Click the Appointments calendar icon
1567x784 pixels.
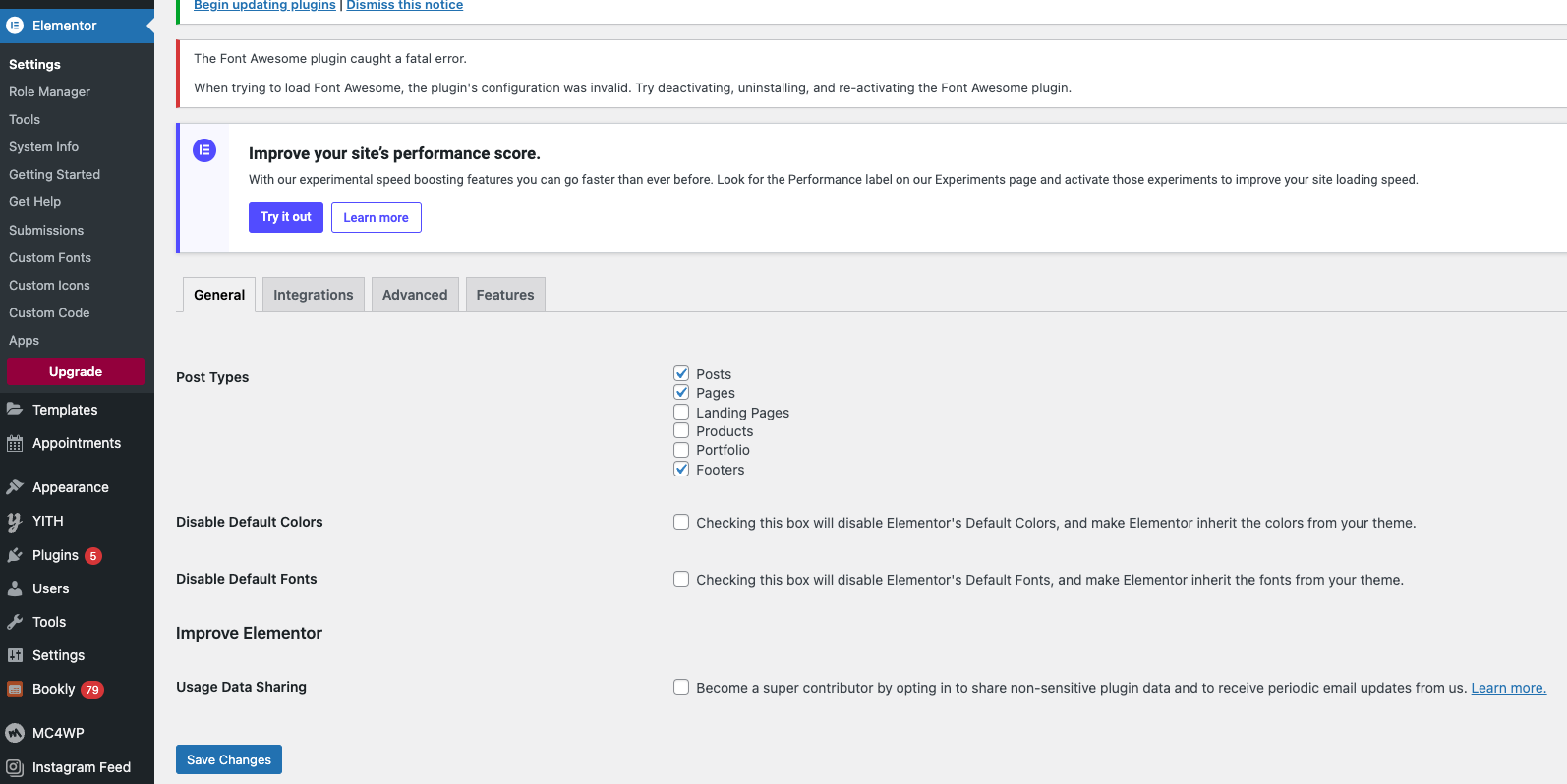click(x=15, y=443)
